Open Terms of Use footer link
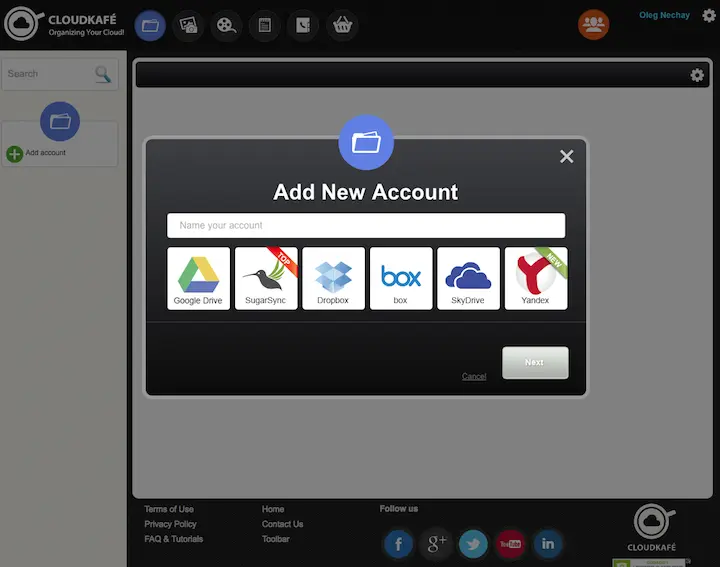 click(169, 509)
